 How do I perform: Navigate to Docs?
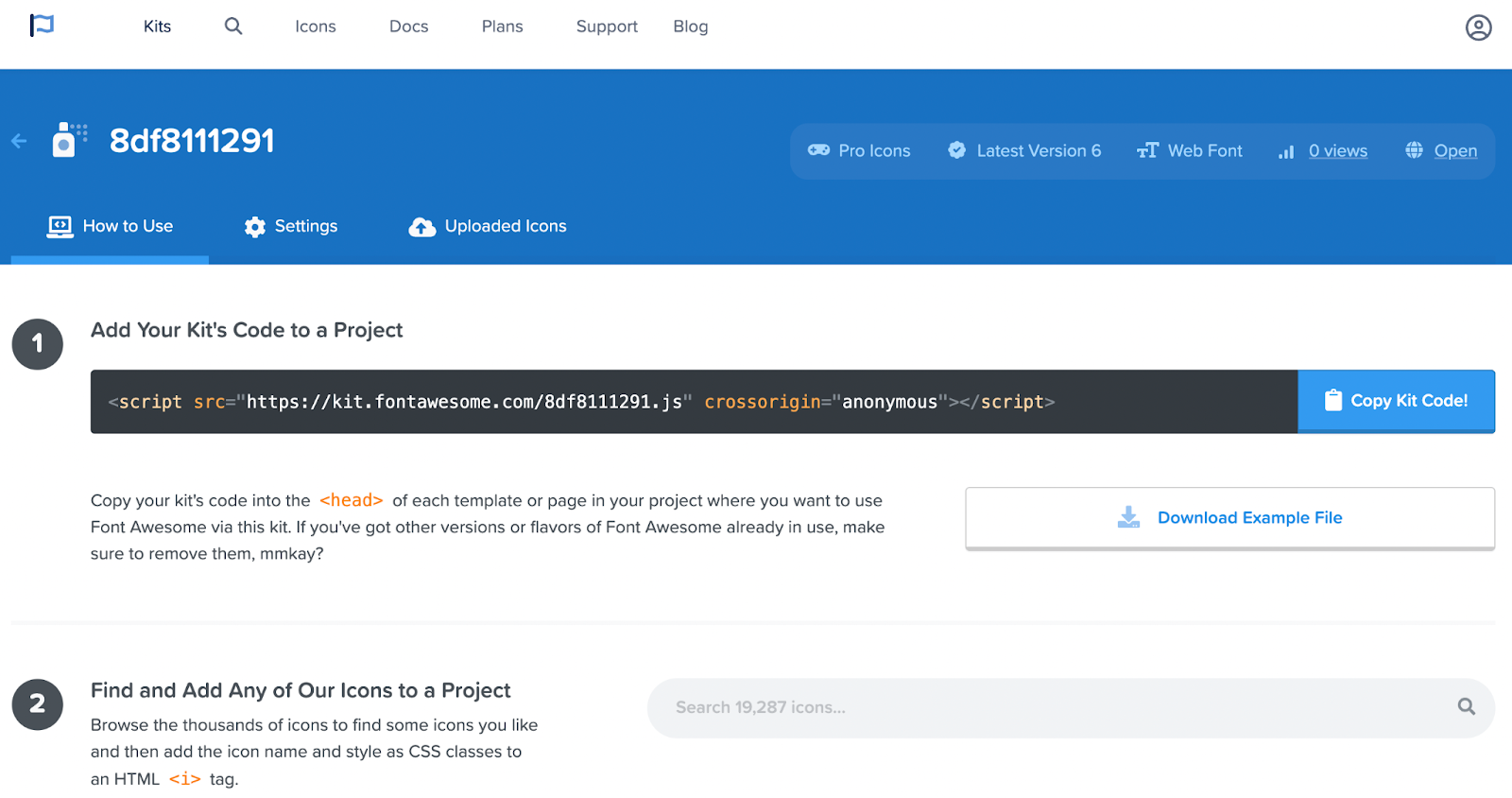[409, 26]
